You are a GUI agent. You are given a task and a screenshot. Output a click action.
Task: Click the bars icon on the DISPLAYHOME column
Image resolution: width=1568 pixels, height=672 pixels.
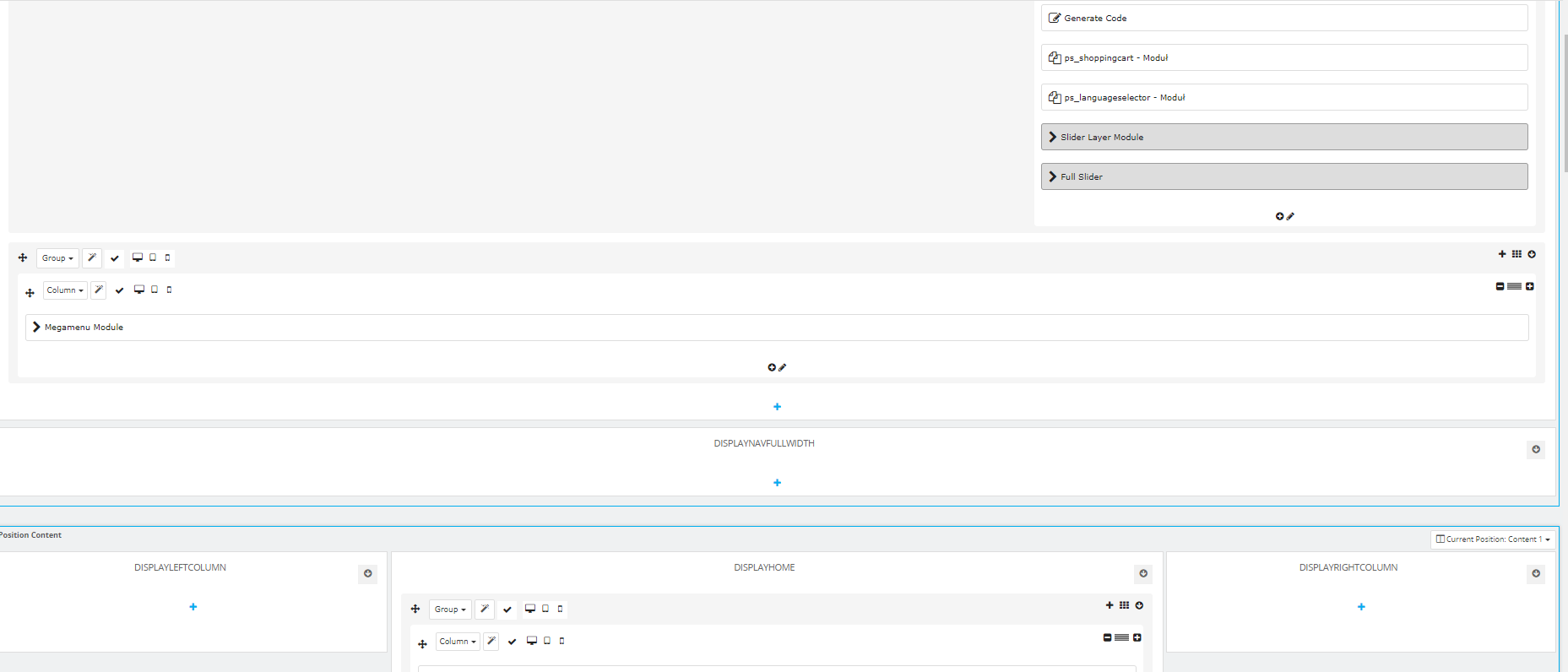coord(1121,637)
